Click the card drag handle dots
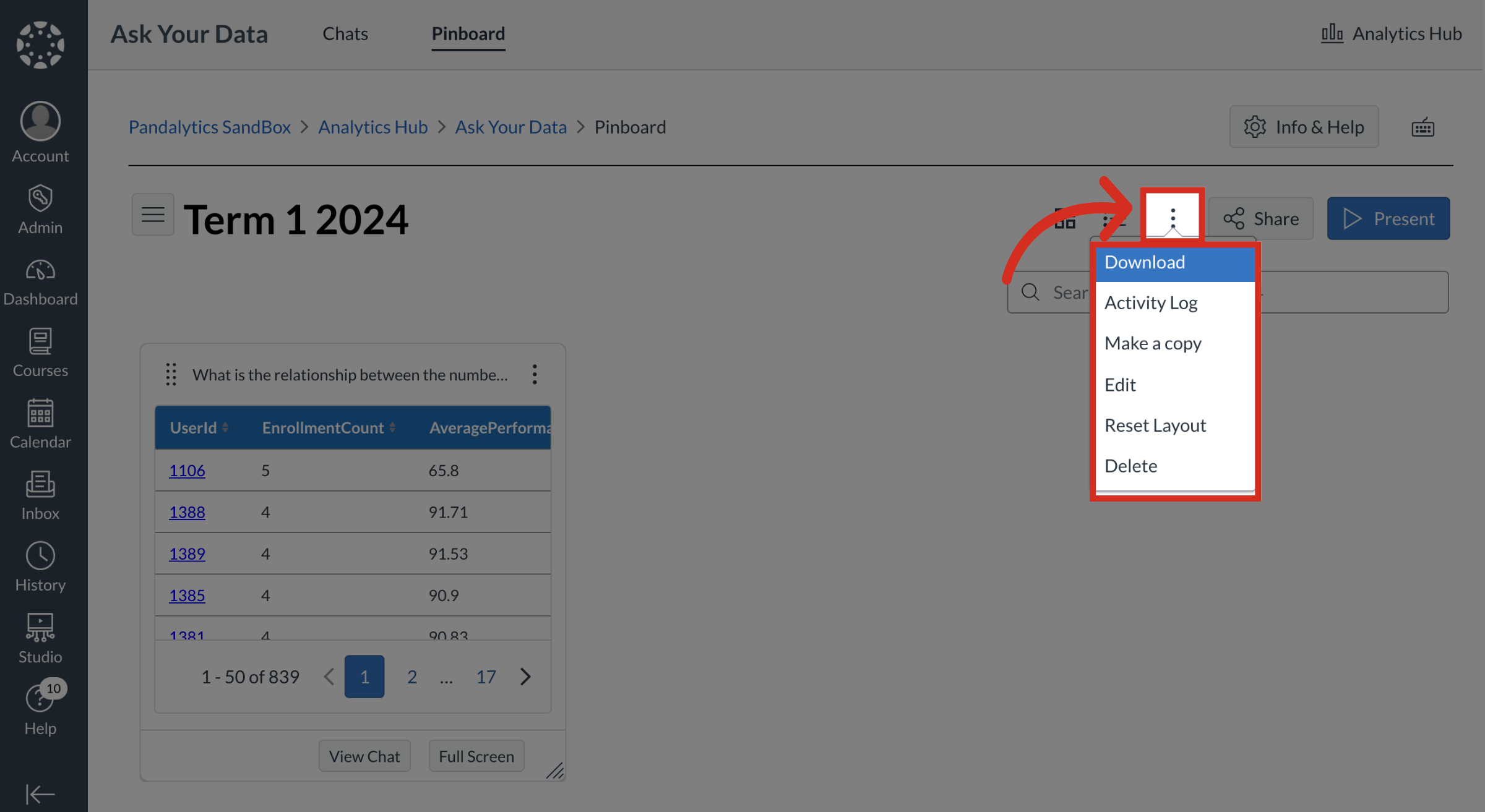This screenshot has height=812, width=1485. click(171, 374)
